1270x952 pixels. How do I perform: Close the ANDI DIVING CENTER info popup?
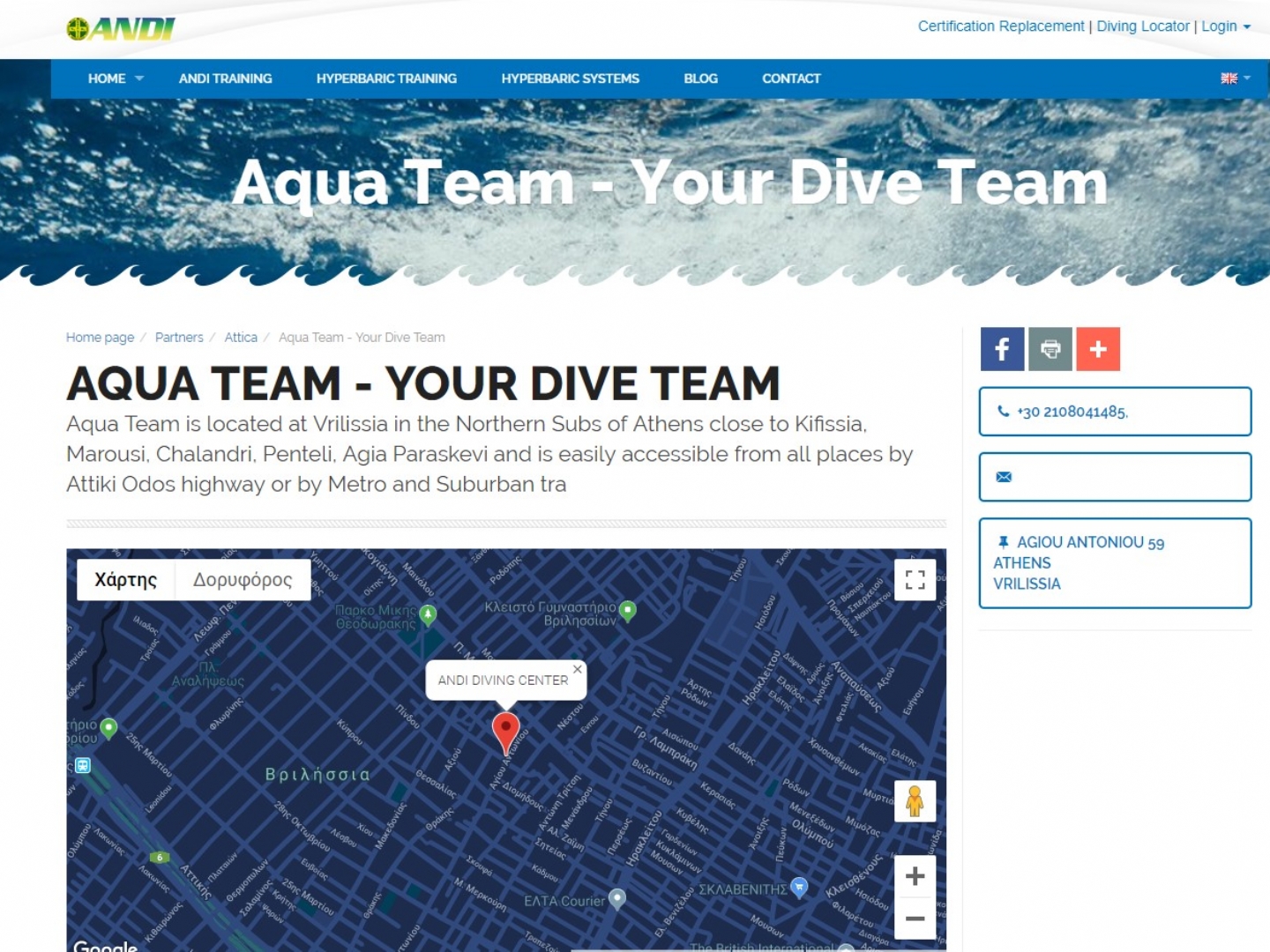pyautogui.click(x=578, y=669)
